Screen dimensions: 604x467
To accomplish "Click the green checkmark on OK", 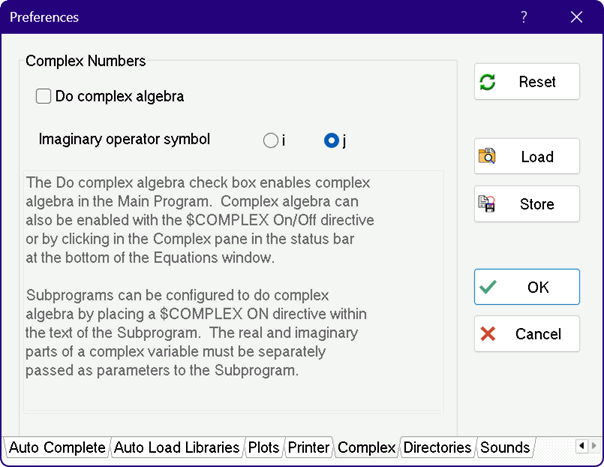I will coord(488,287).
